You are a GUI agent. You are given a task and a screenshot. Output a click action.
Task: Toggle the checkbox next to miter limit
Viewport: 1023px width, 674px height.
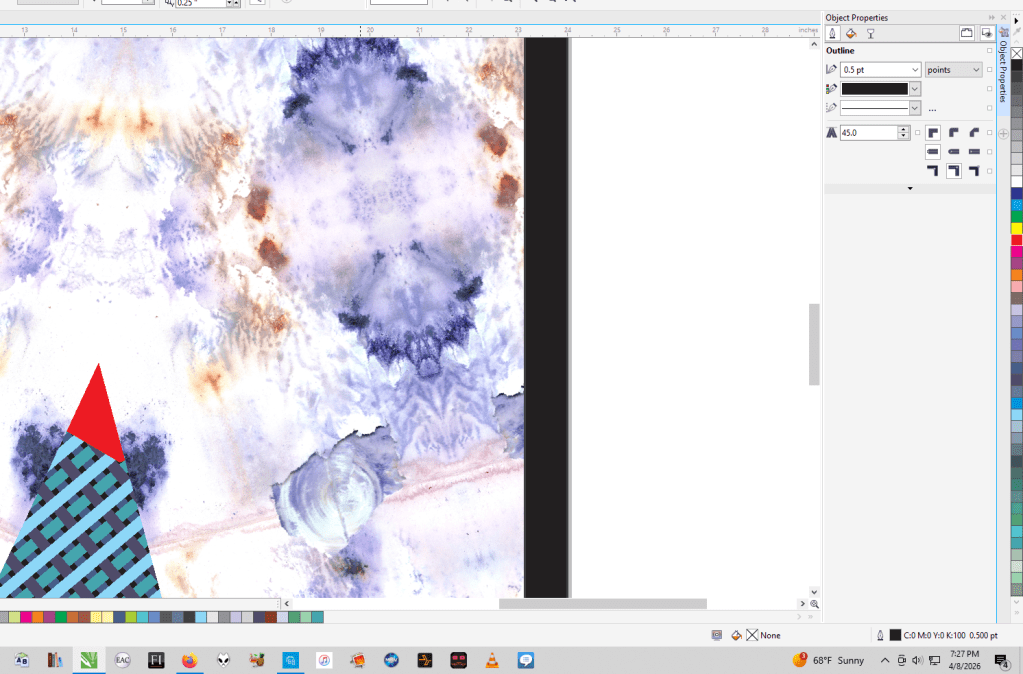918,132
